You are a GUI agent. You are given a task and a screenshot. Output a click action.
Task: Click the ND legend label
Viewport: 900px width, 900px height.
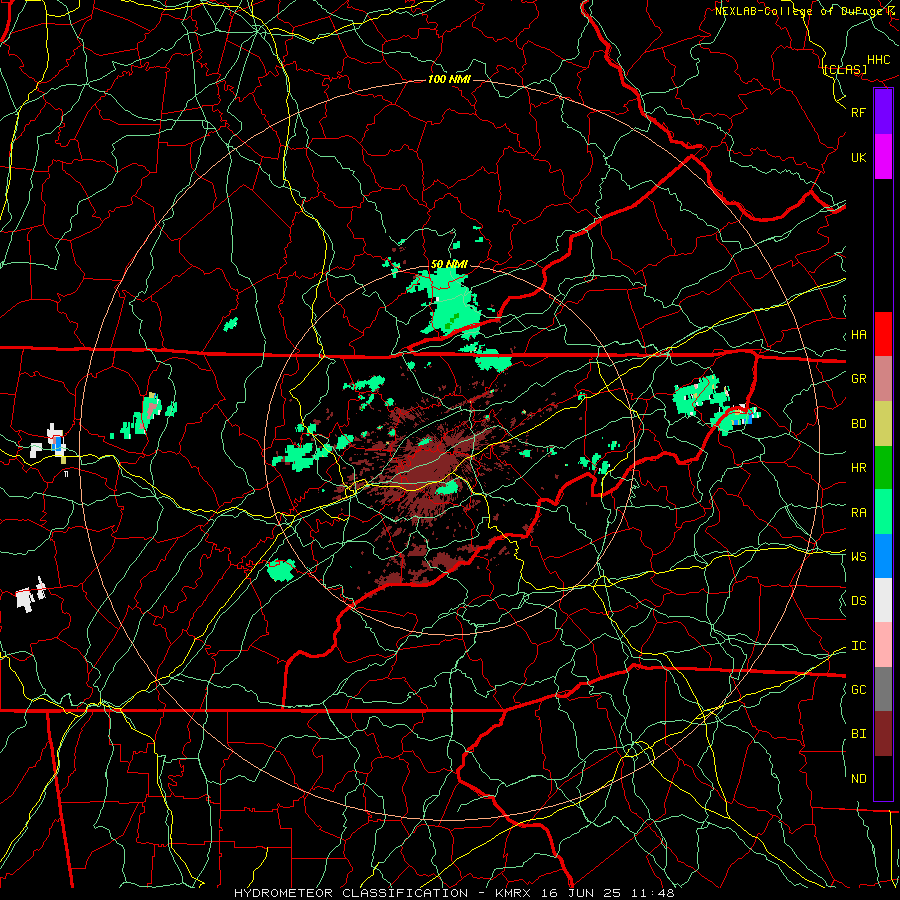tap(858, 778)
